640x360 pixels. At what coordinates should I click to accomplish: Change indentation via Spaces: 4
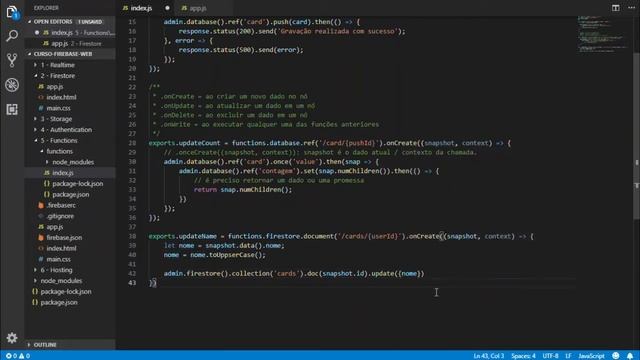(x=523, y=356)
